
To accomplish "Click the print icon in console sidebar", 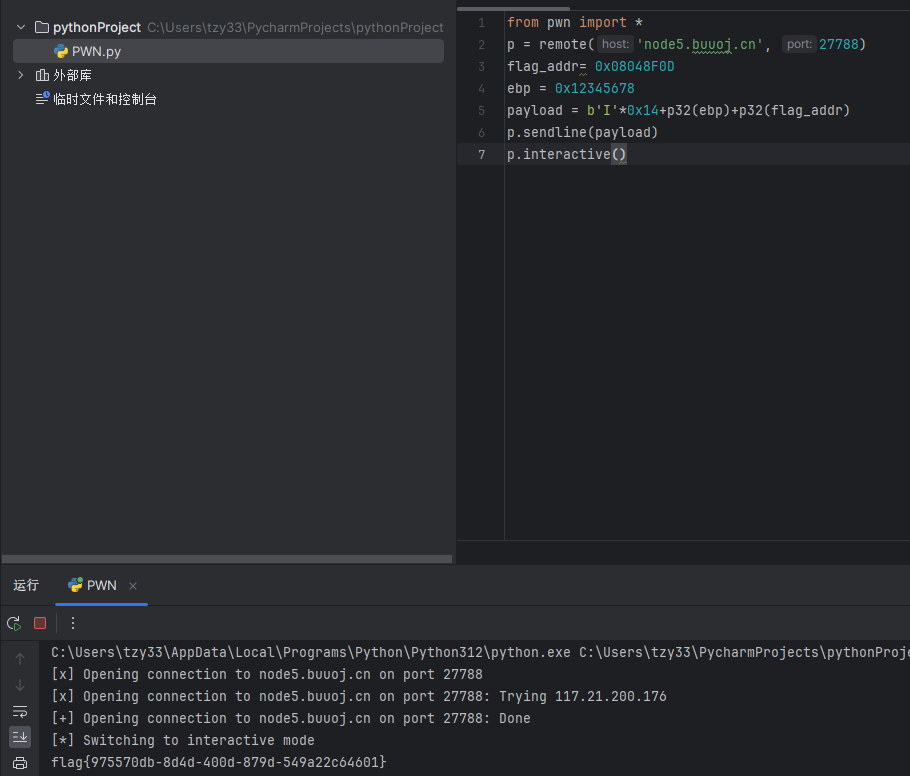I will pos(20,763).
